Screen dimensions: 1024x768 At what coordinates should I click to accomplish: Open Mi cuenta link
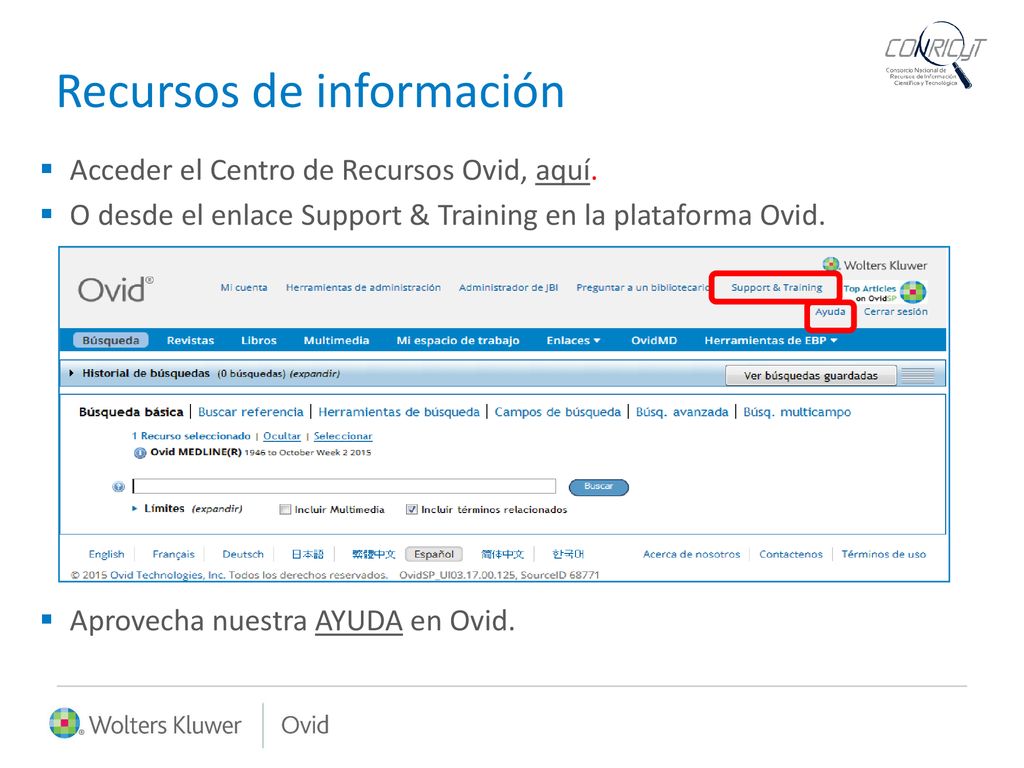pyautogui.click(x=244, y=287)
